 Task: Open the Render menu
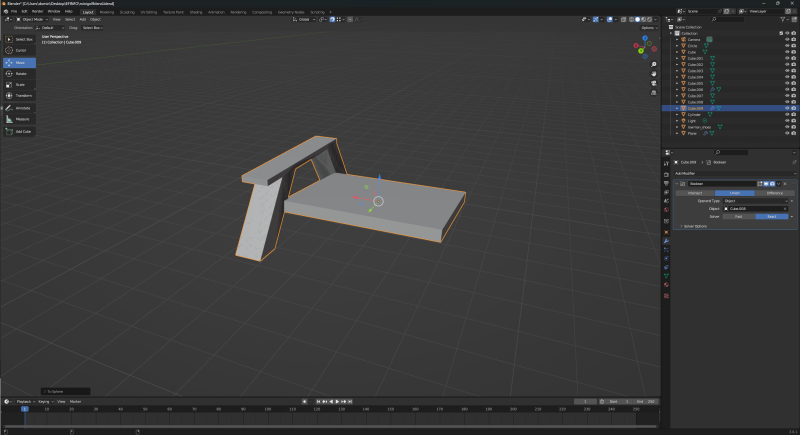coord(38,11)
